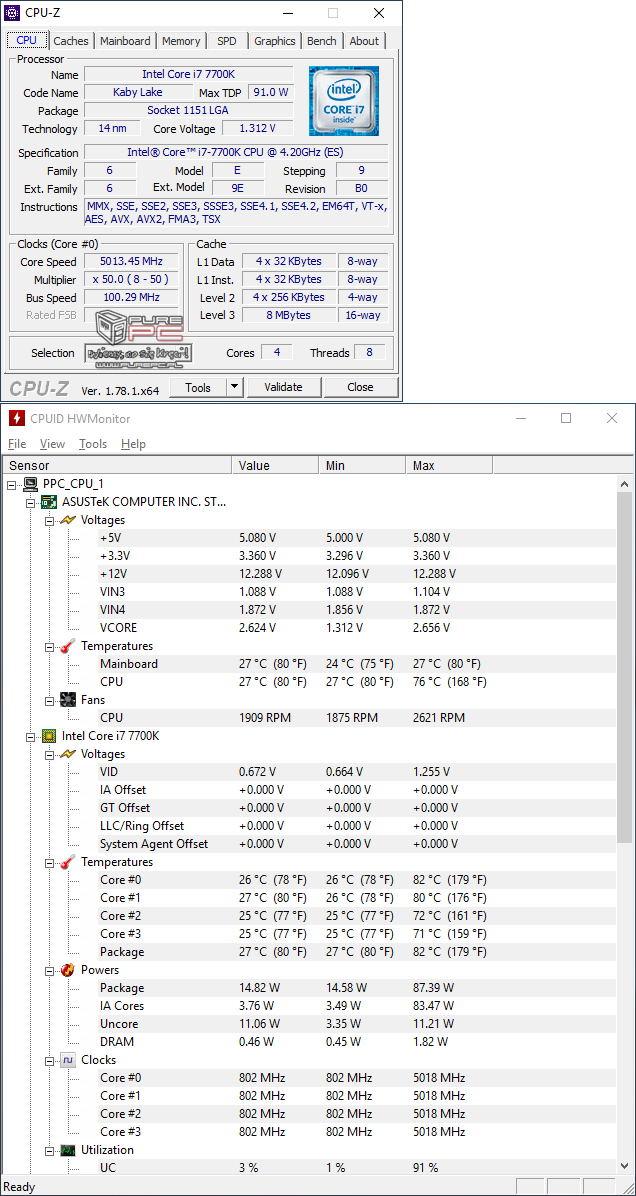
Task: Open the Bench tab
Action: [321, 41]
